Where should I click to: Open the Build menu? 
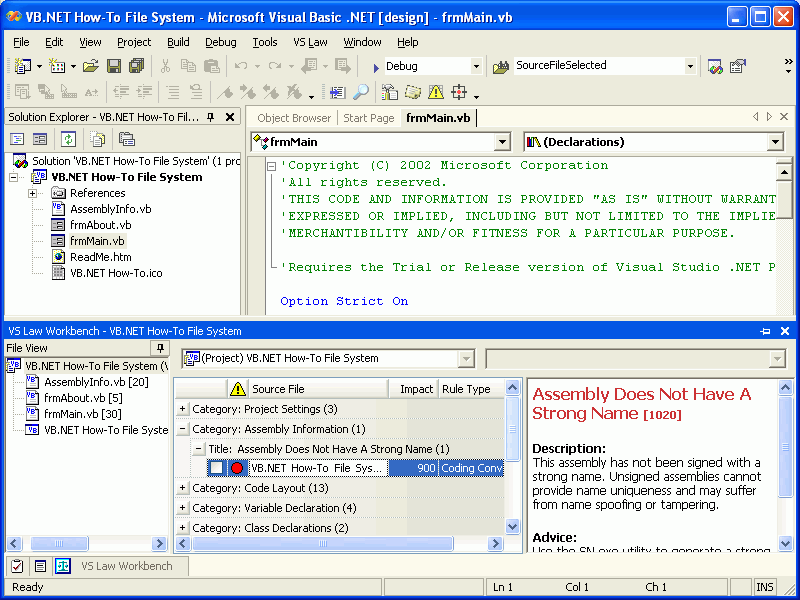(178, 42)
